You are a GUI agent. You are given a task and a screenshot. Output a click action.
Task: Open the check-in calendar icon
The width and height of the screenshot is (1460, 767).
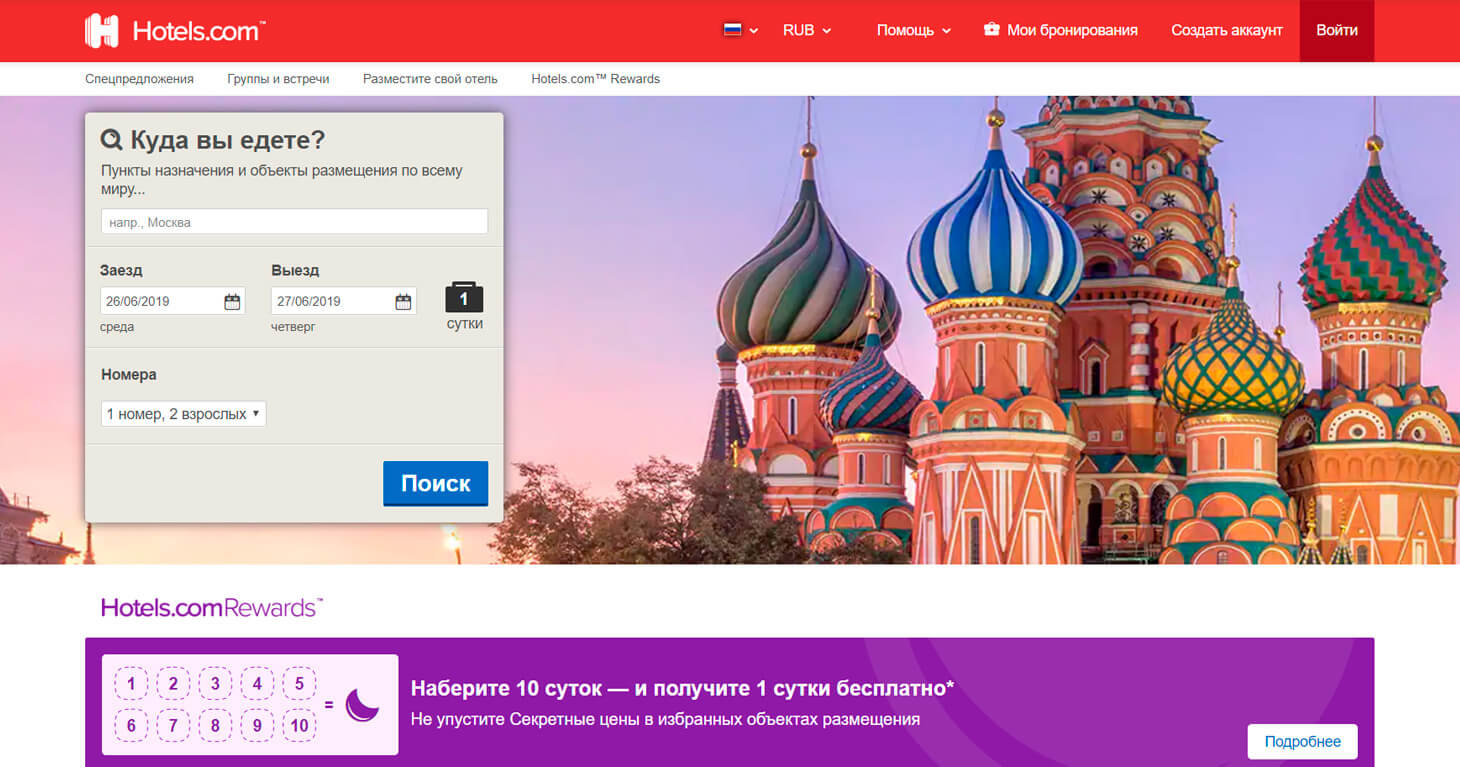coord(232,300)
